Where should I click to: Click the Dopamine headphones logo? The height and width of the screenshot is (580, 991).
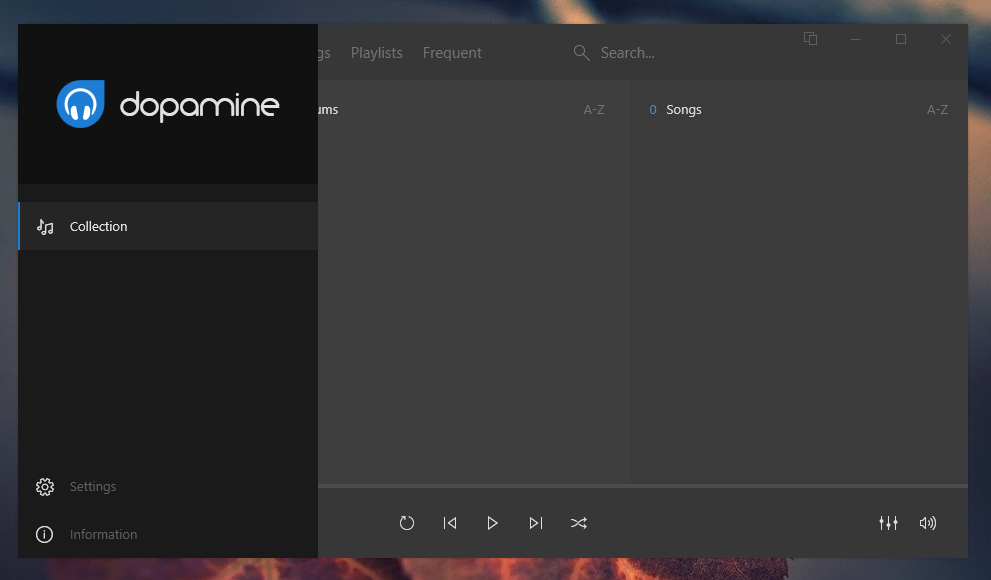(81, 104)
